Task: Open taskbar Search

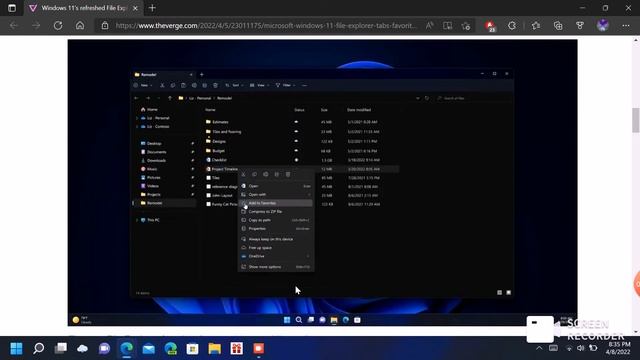Action: [x=38, y=348]
